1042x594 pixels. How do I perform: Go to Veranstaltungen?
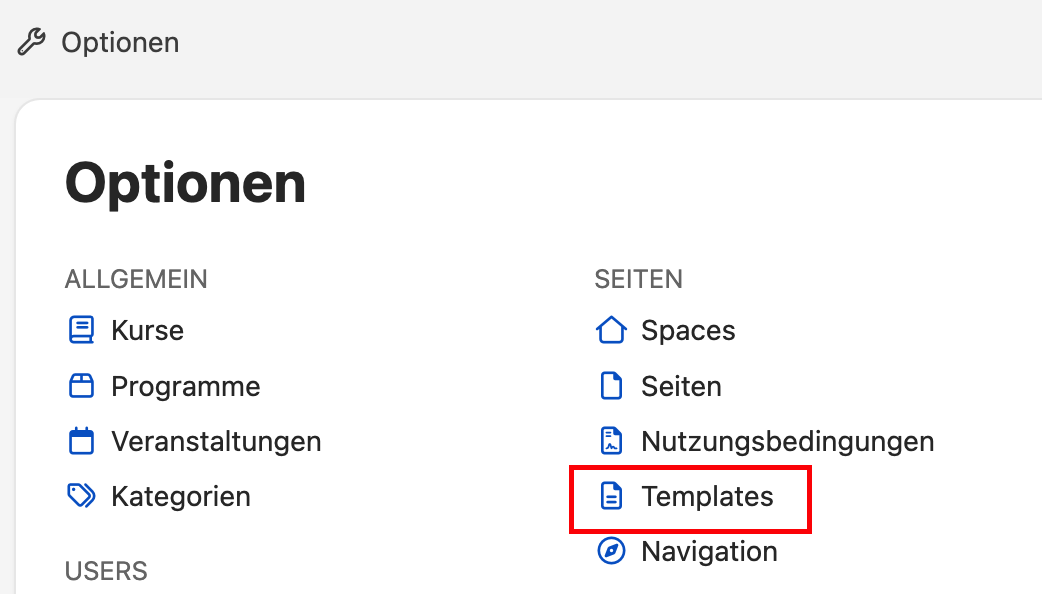click(216, 442)
